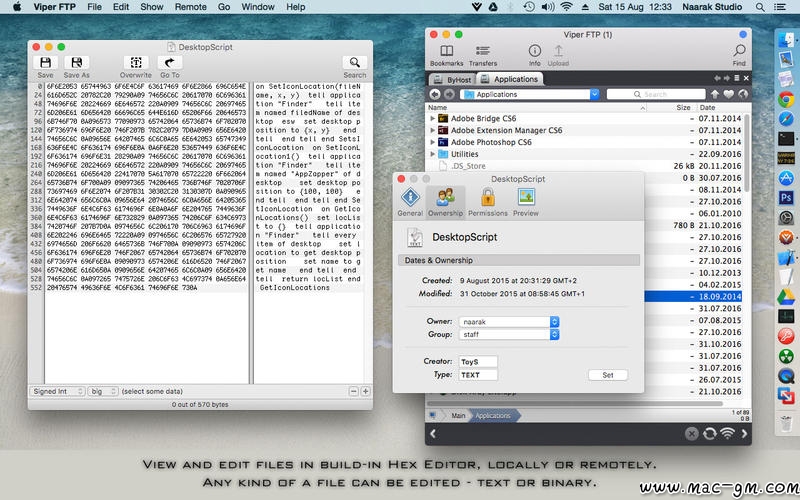
Task: Click the refresh icon in bottom bar
Action: tap(710, 434)
